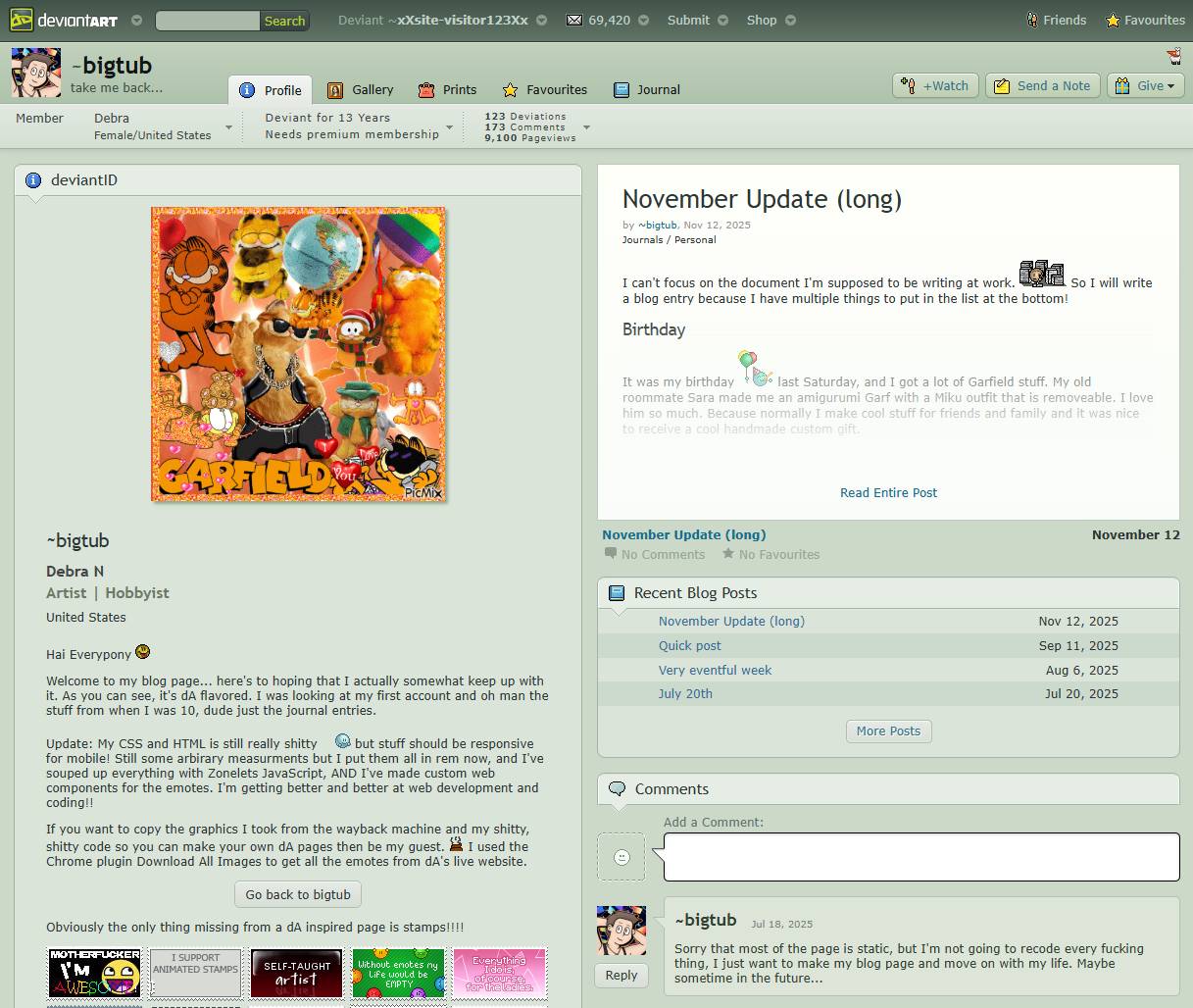Click the Garfield collage deviantID image
The width and height of the screenshot is (1193, 1008).
click(298, 354)
